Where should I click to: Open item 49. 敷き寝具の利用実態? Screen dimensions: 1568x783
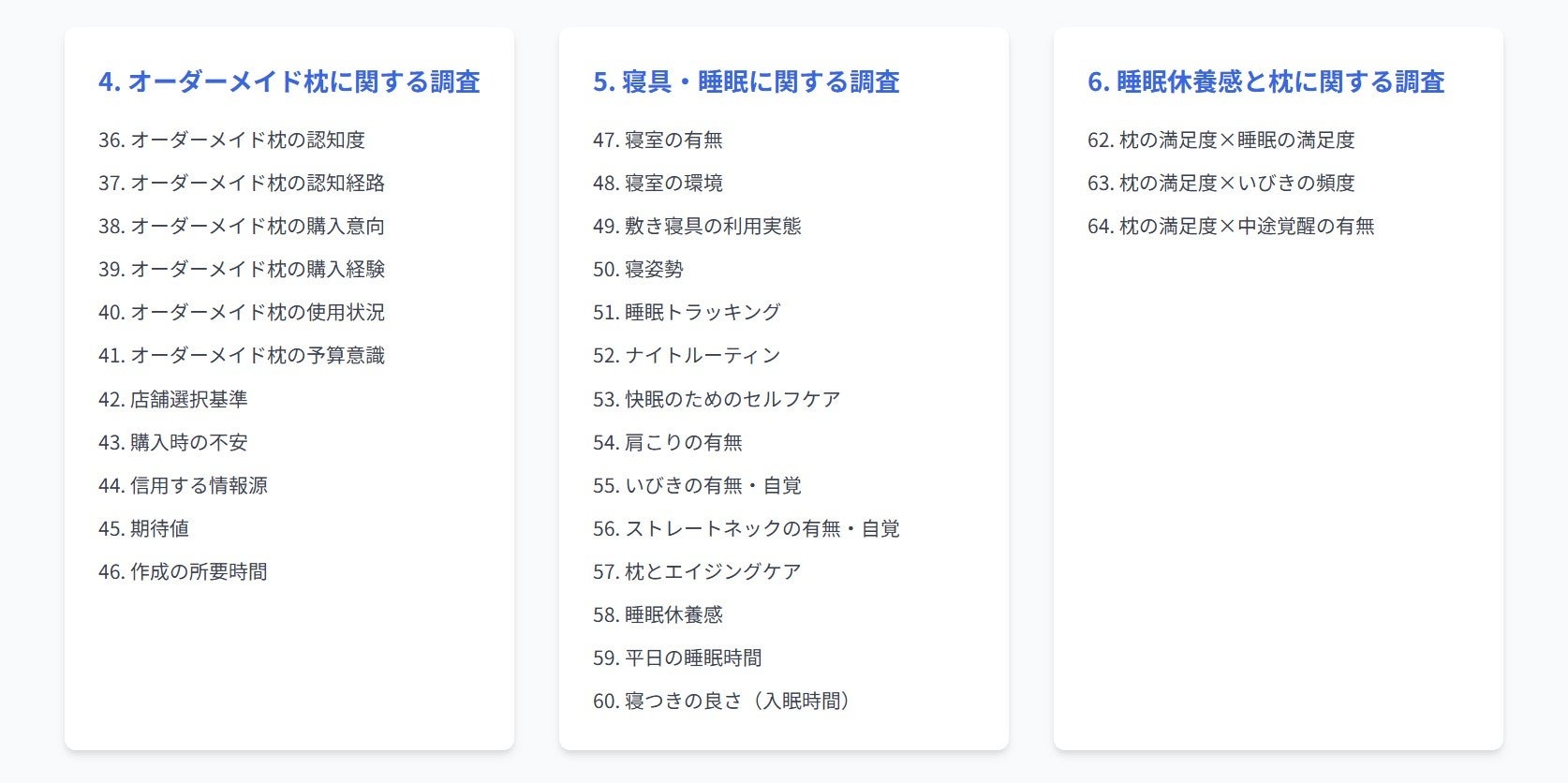[697, 226]
